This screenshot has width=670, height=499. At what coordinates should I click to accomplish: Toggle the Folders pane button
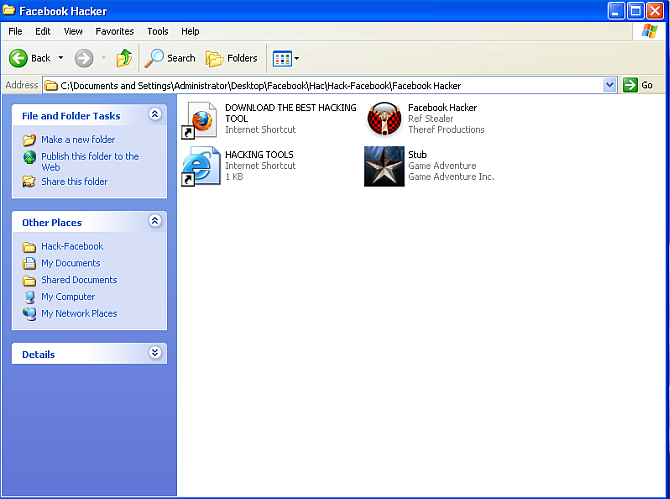231,58
